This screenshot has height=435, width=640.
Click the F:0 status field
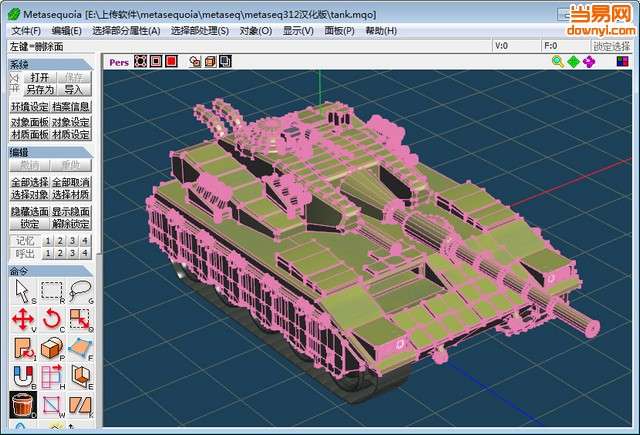pos(565,46)
